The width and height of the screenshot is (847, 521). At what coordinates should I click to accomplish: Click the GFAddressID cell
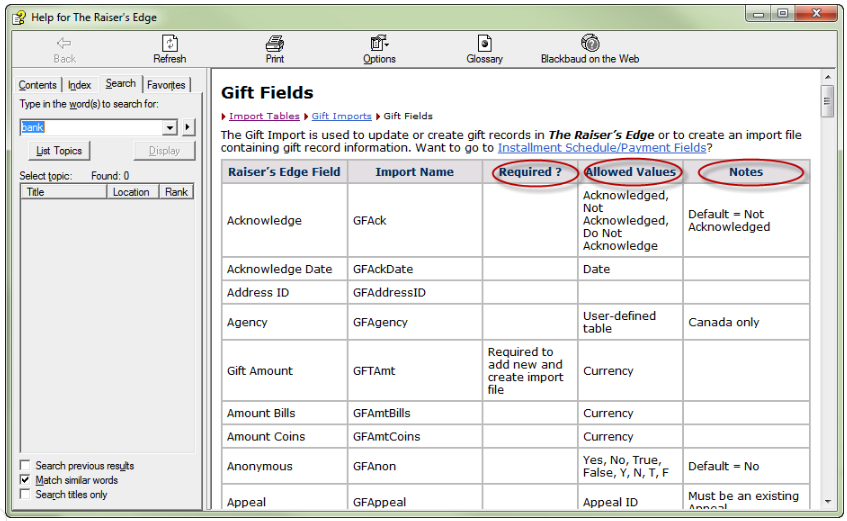[x=414, y=292]
